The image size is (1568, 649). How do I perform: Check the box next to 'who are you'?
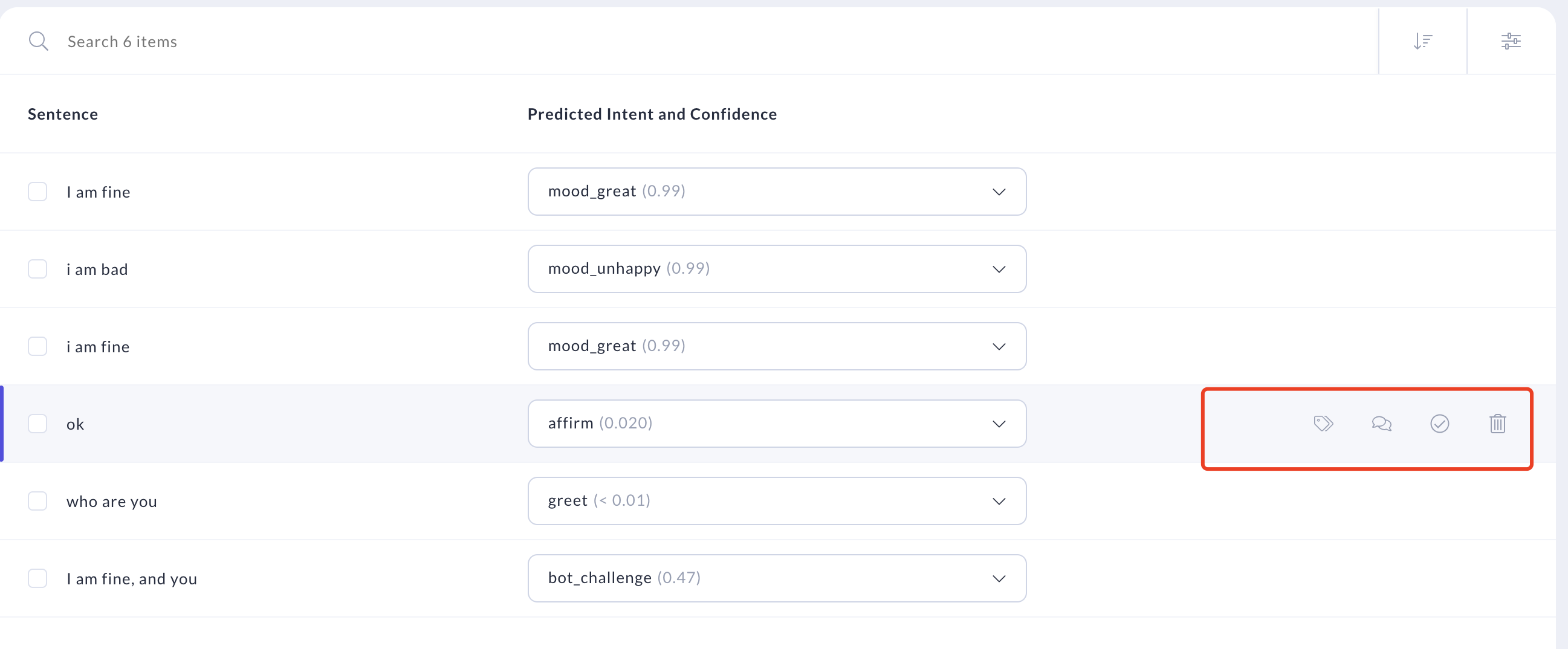(37, 501)
